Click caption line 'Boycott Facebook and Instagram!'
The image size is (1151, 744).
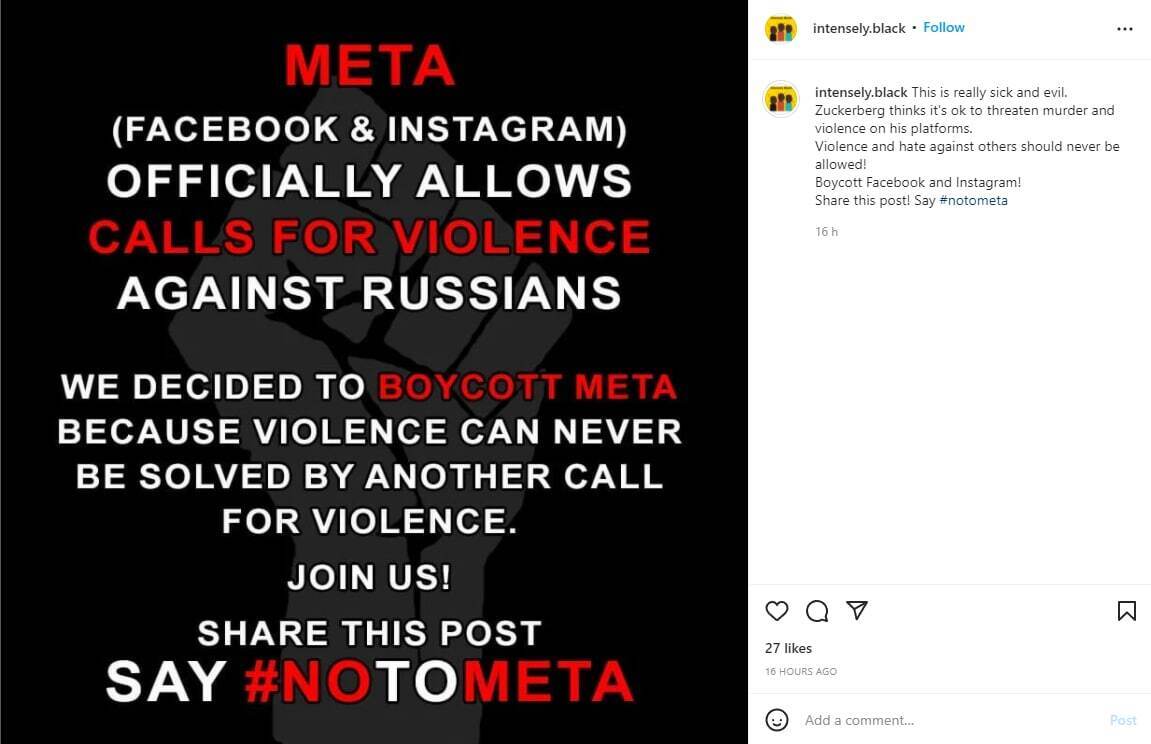(x=918, y=183)
